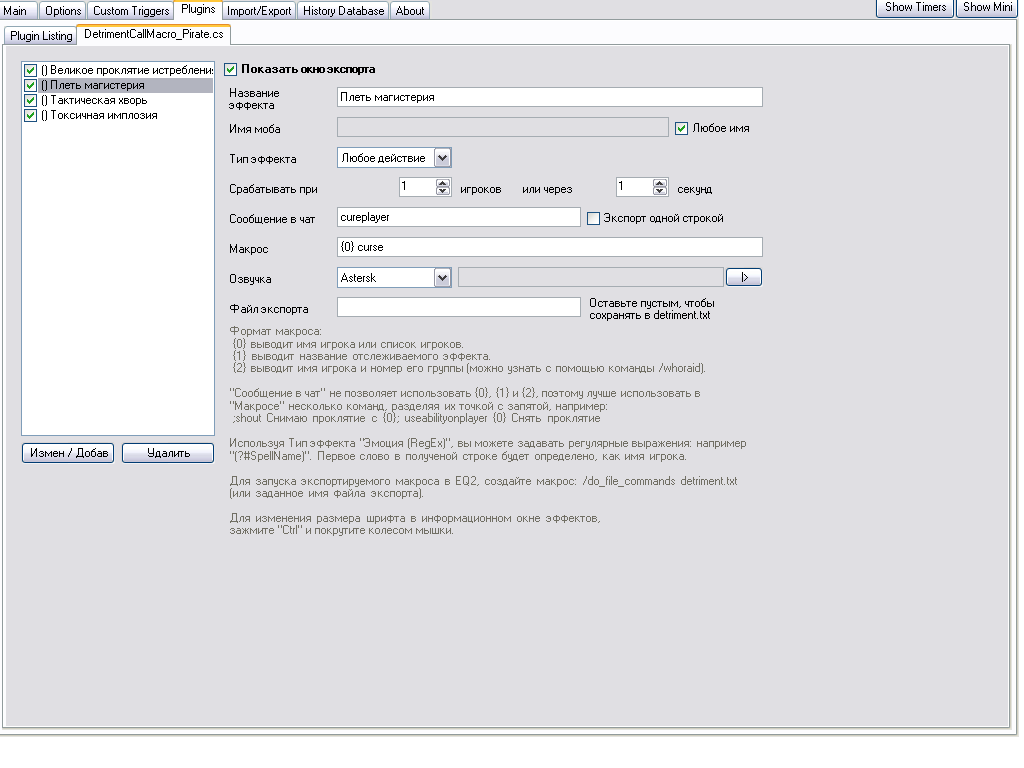
Task: Switch to the Custom Triggers tab
Action: (131, 11)
